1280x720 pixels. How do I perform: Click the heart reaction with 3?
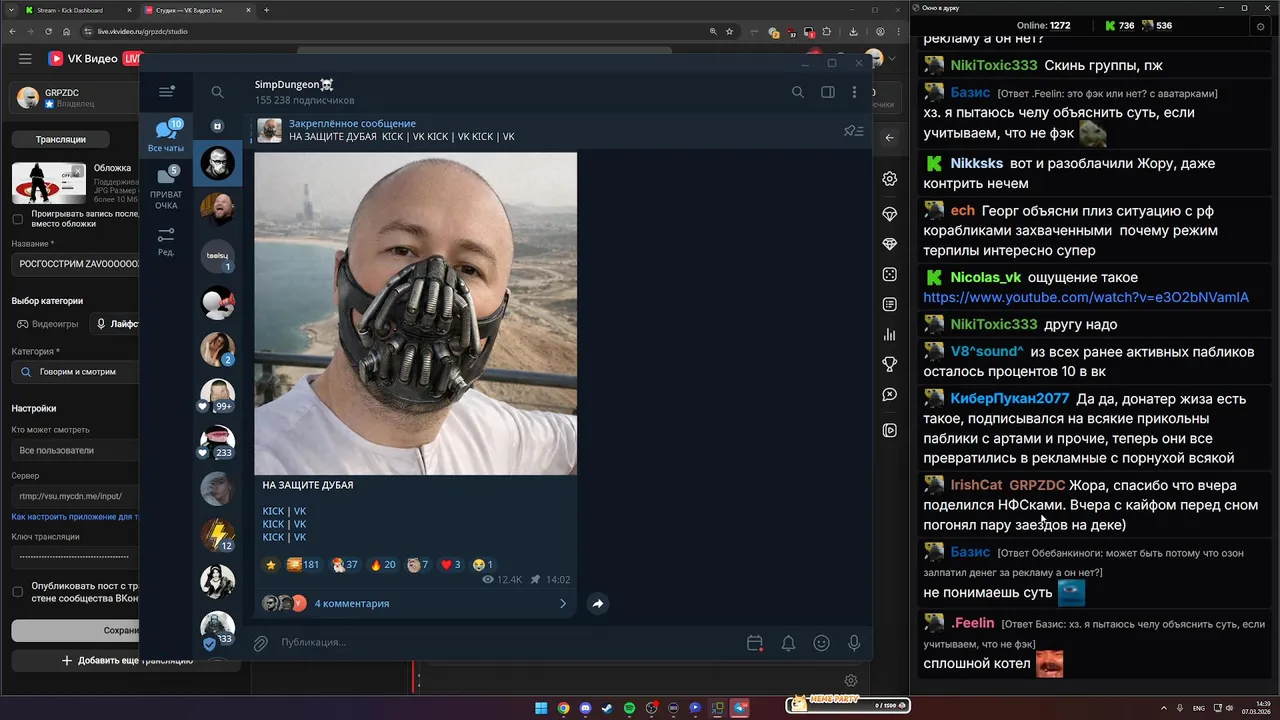451,565
